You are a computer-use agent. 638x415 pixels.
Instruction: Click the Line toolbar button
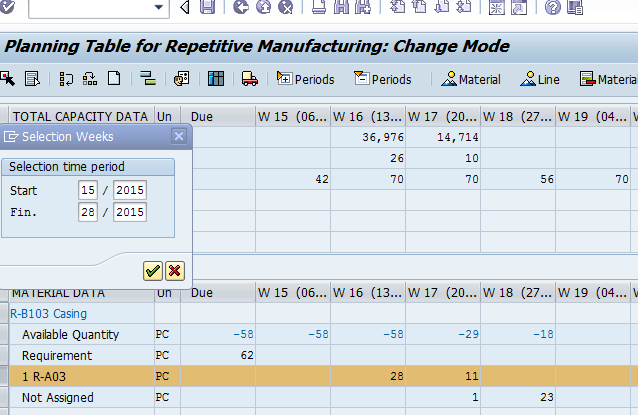coord(540,79)
